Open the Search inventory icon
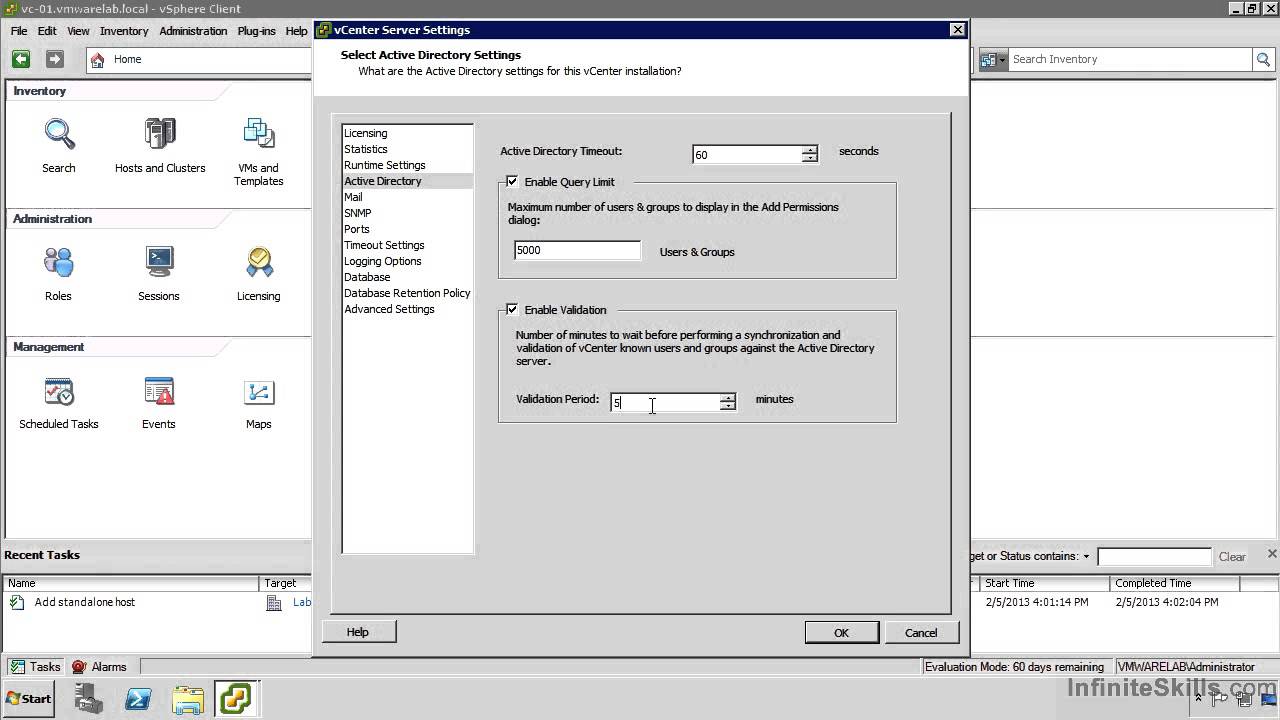Viewport: 1280px width, 720px height. [59, 133]
